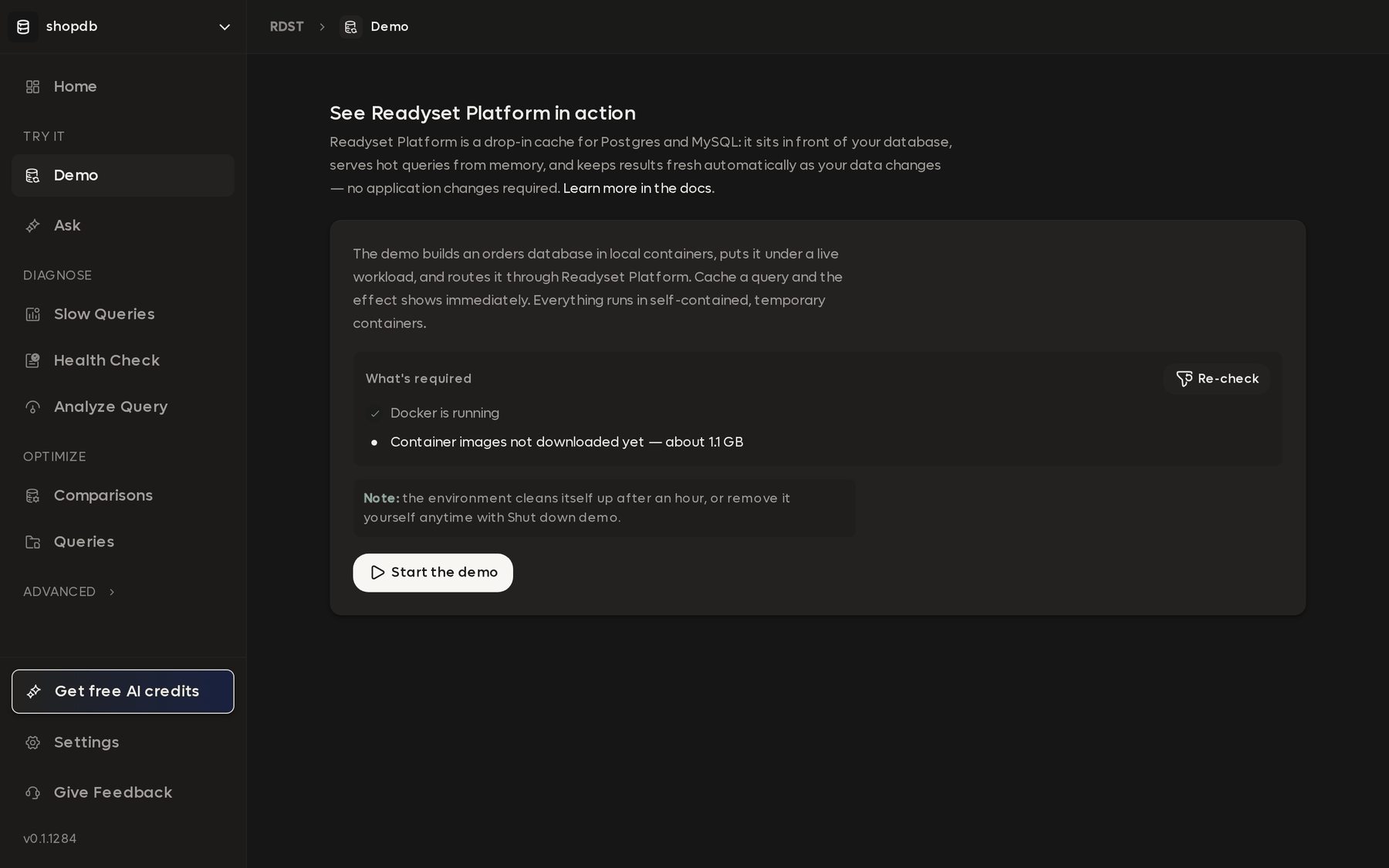This screenshot has height=868, width=1389.
Task: Click the sparkle icon on AI credits
Action: coord(34,691)
